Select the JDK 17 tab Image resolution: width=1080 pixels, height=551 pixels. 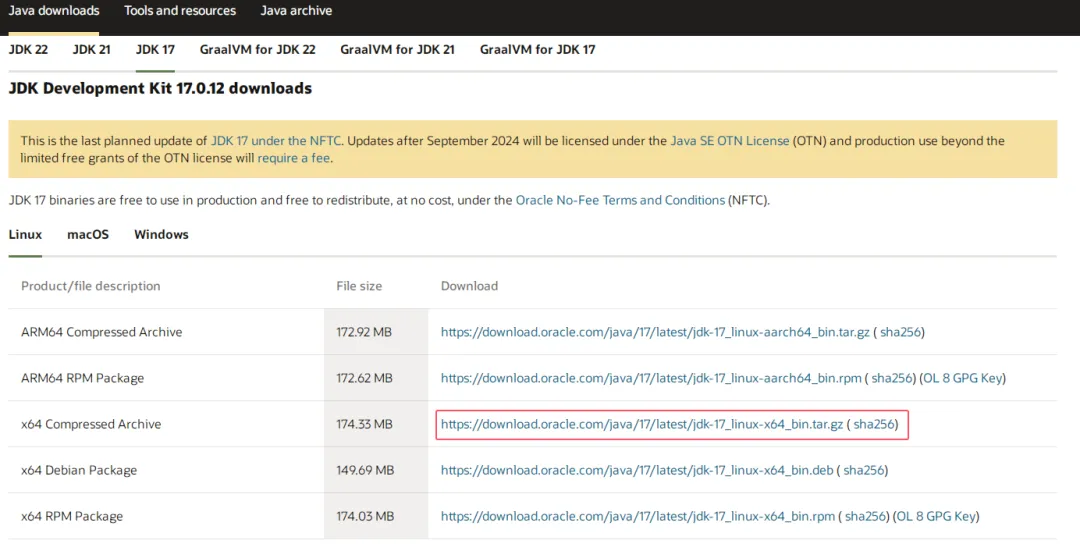pos(155,50)
